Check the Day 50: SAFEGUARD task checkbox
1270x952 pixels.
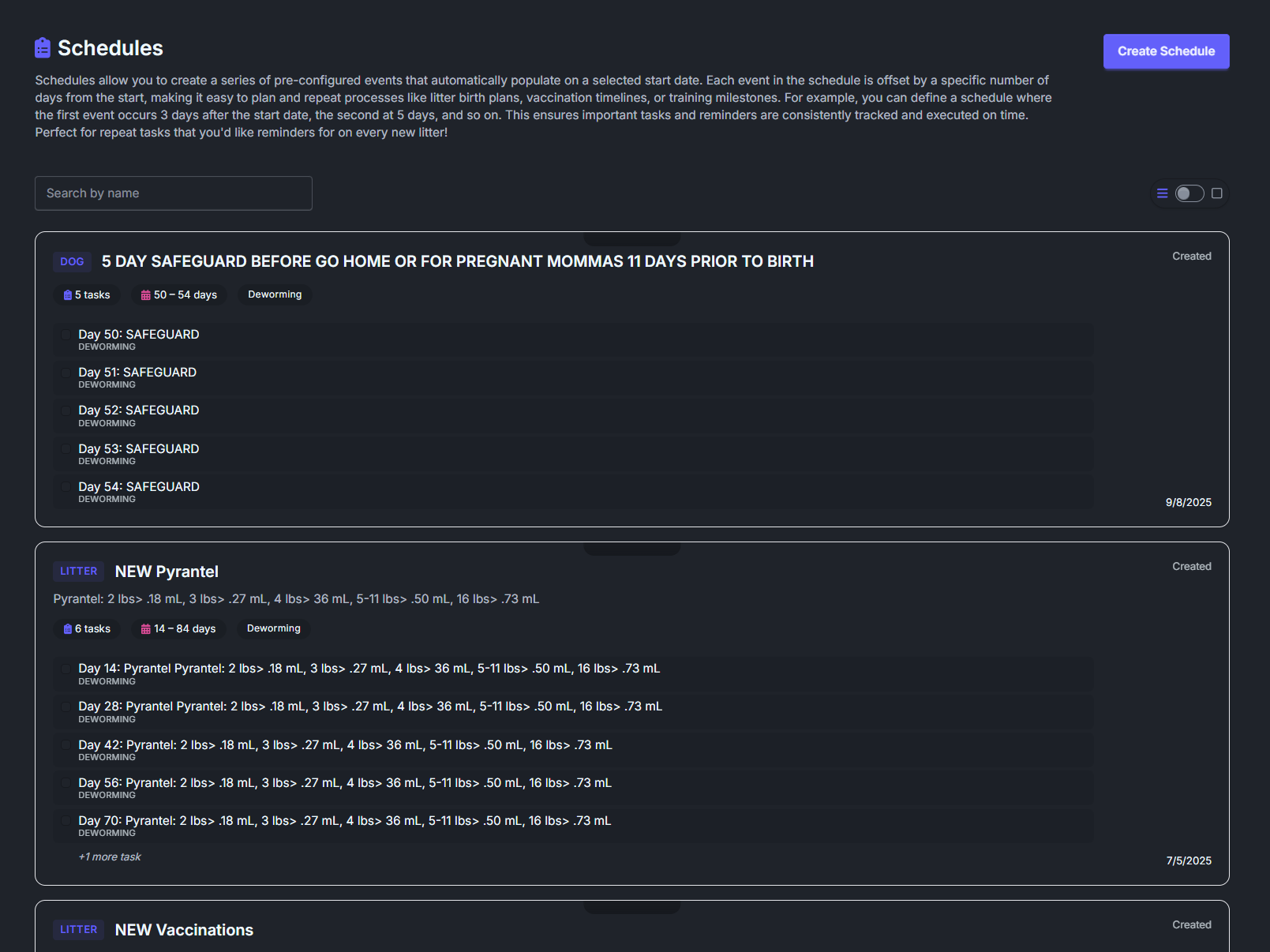coord(66,335)
